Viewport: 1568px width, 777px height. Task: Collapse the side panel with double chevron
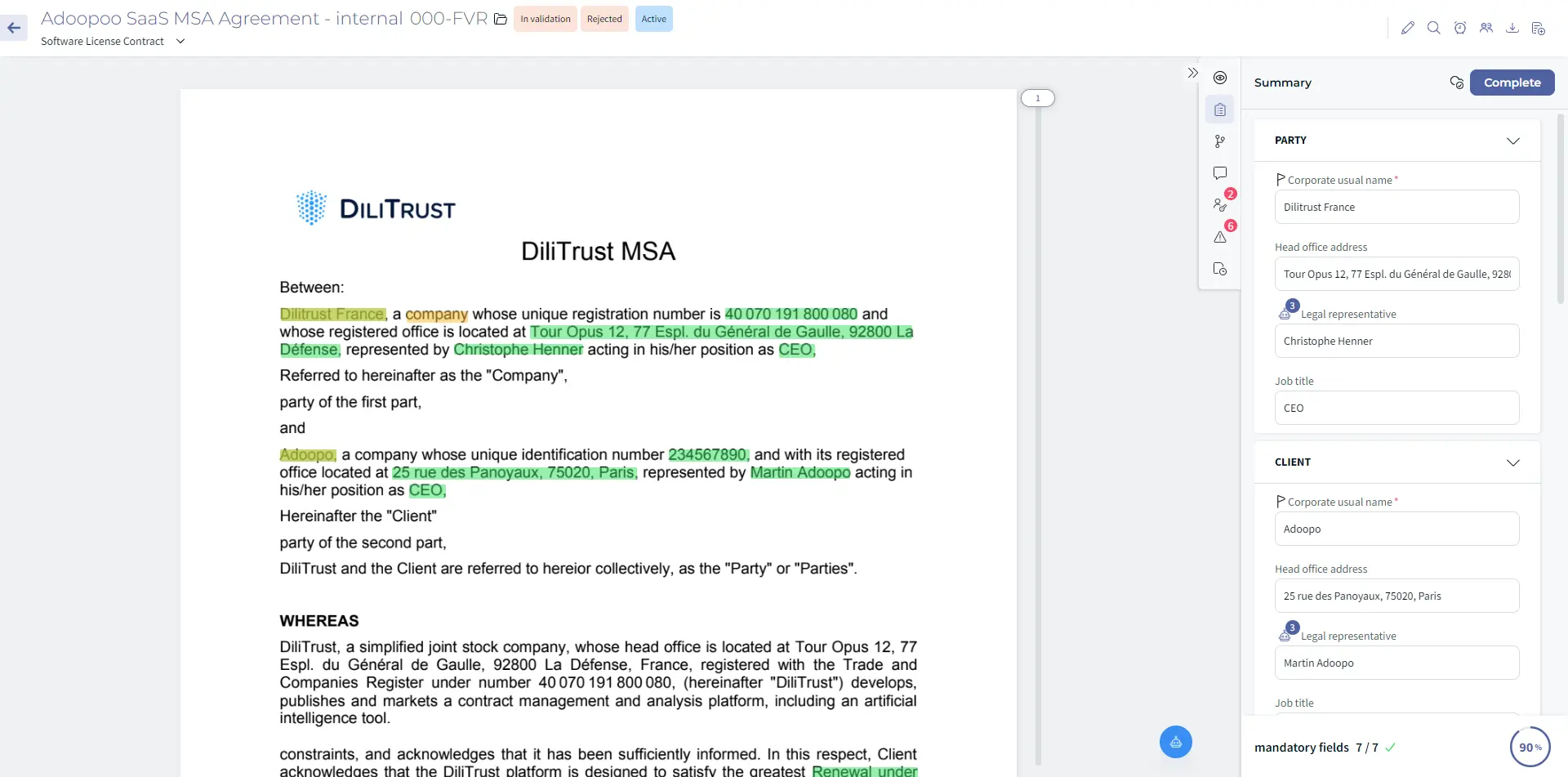[x=1193, y=73]
